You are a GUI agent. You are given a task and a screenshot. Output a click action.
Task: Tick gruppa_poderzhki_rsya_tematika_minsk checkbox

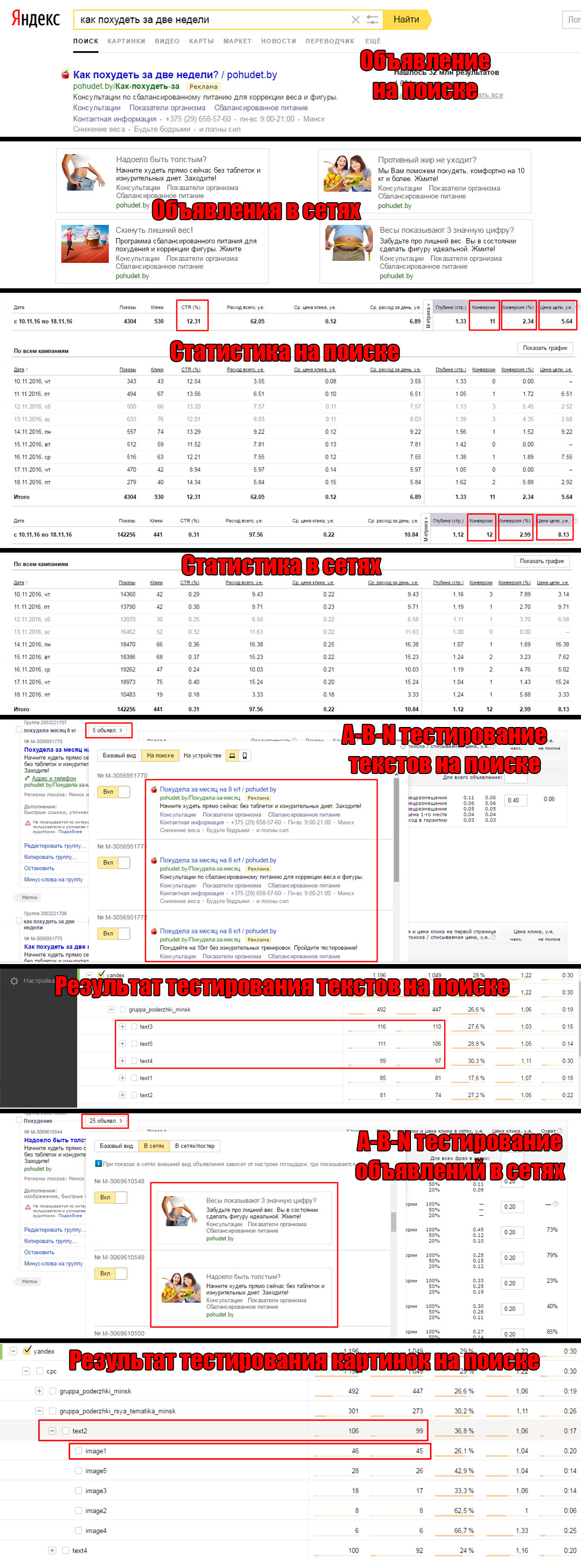(x=52, y=1410)
